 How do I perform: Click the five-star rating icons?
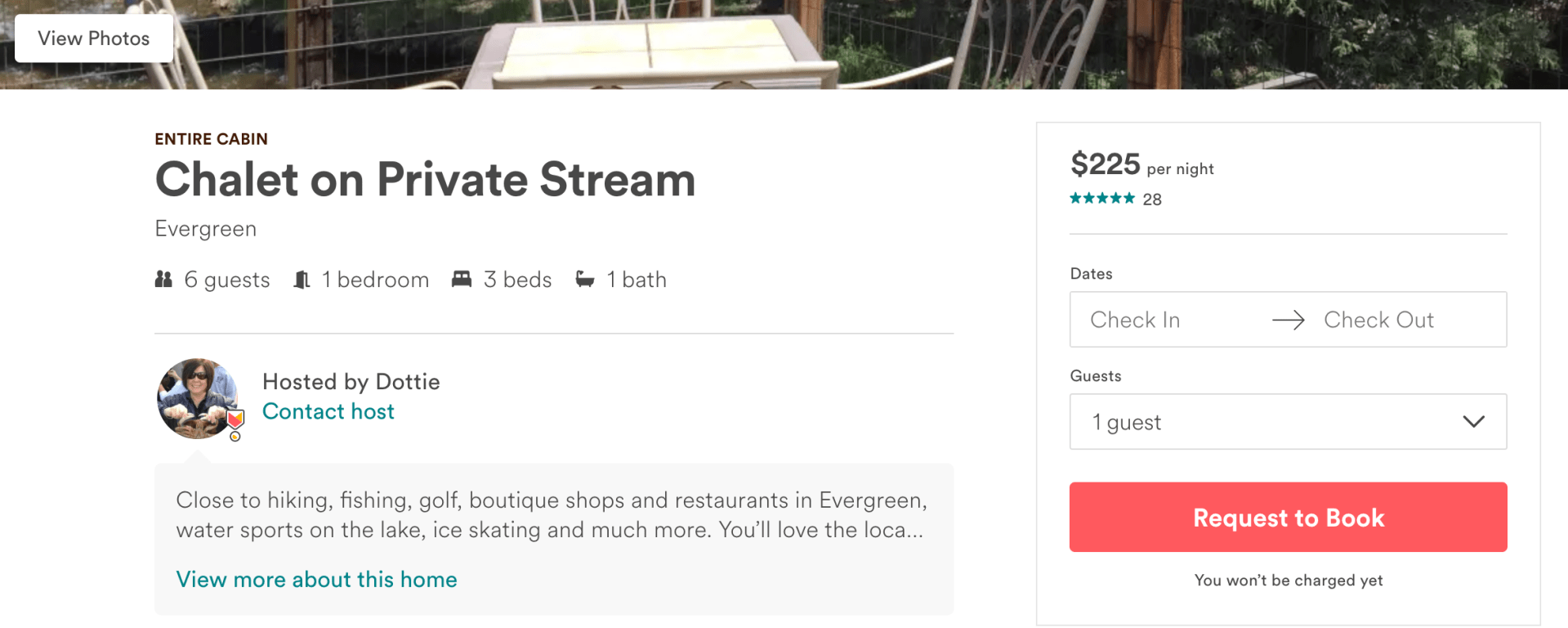pyautogui.click(x=1102, y=199)
